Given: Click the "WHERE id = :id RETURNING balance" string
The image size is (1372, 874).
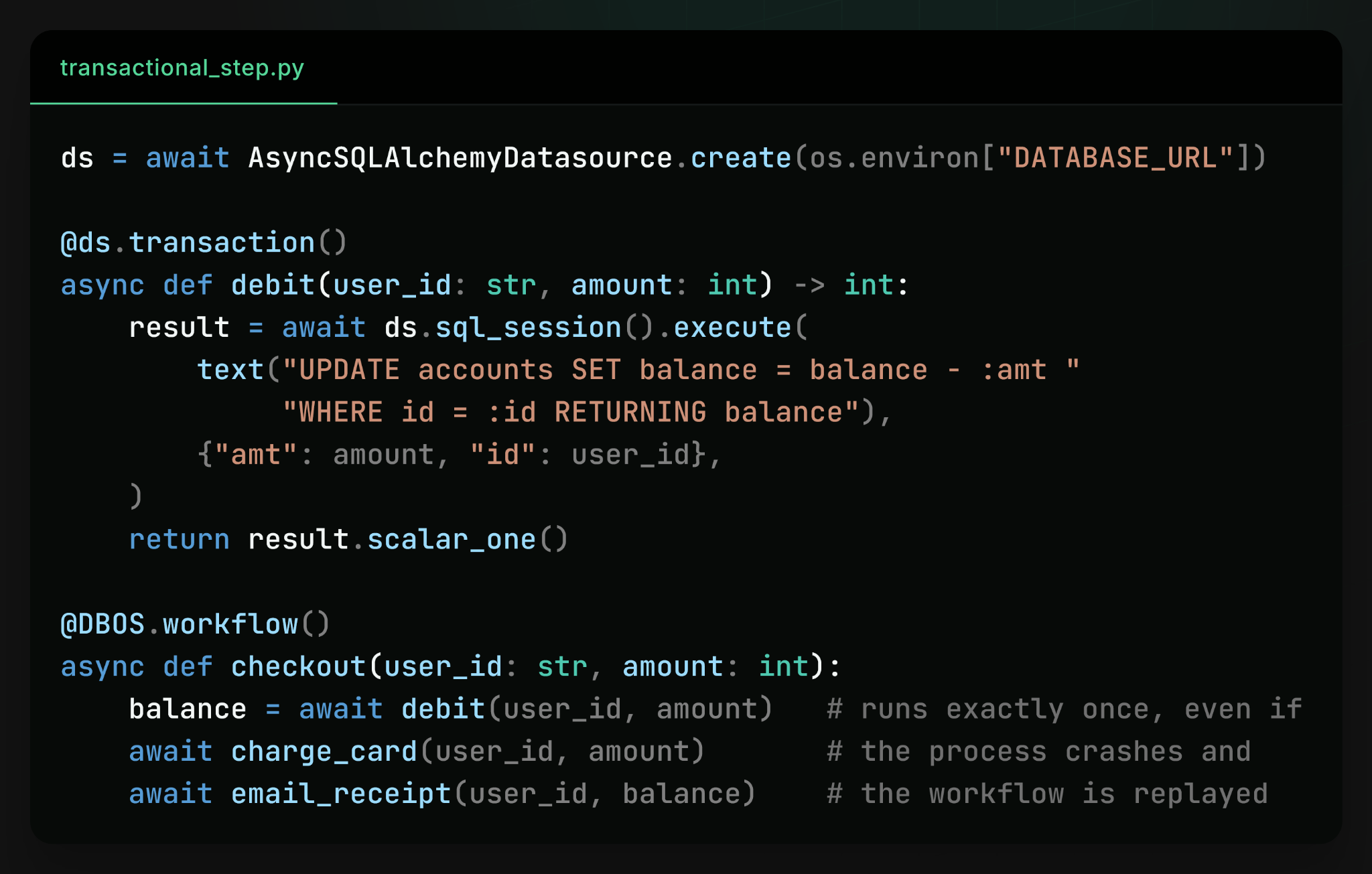Looking at the screenshot, I should 571,412.
